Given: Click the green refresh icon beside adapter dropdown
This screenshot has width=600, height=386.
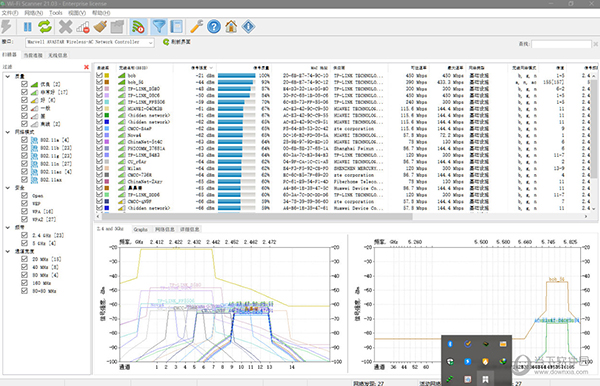Looking at the screenshot, I should pos(166,42).
